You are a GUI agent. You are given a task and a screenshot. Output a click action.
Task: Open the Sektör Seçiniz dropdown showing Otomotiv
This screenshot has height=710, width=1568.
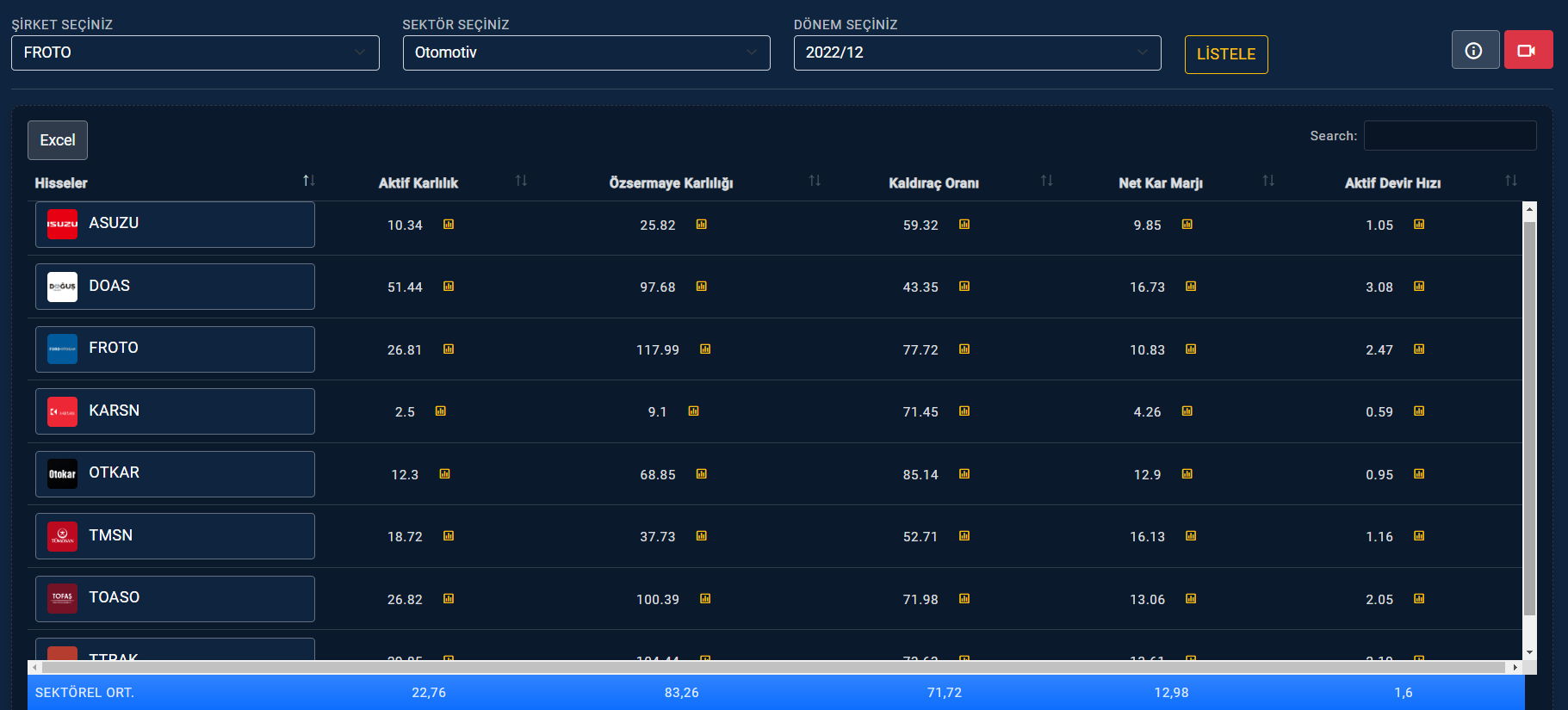point(586,52)
